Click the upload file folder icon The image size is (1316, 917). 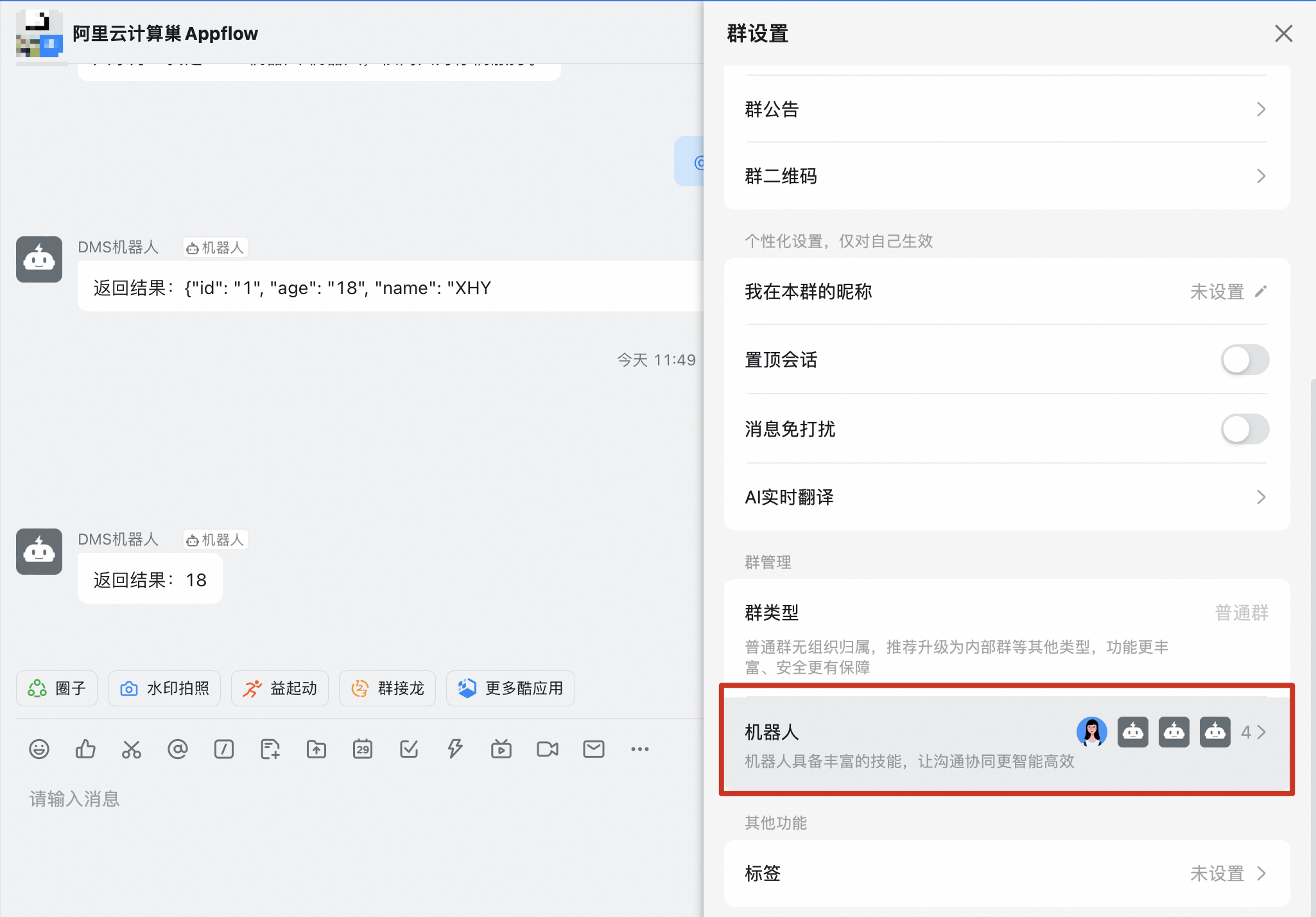click(316, 749)
